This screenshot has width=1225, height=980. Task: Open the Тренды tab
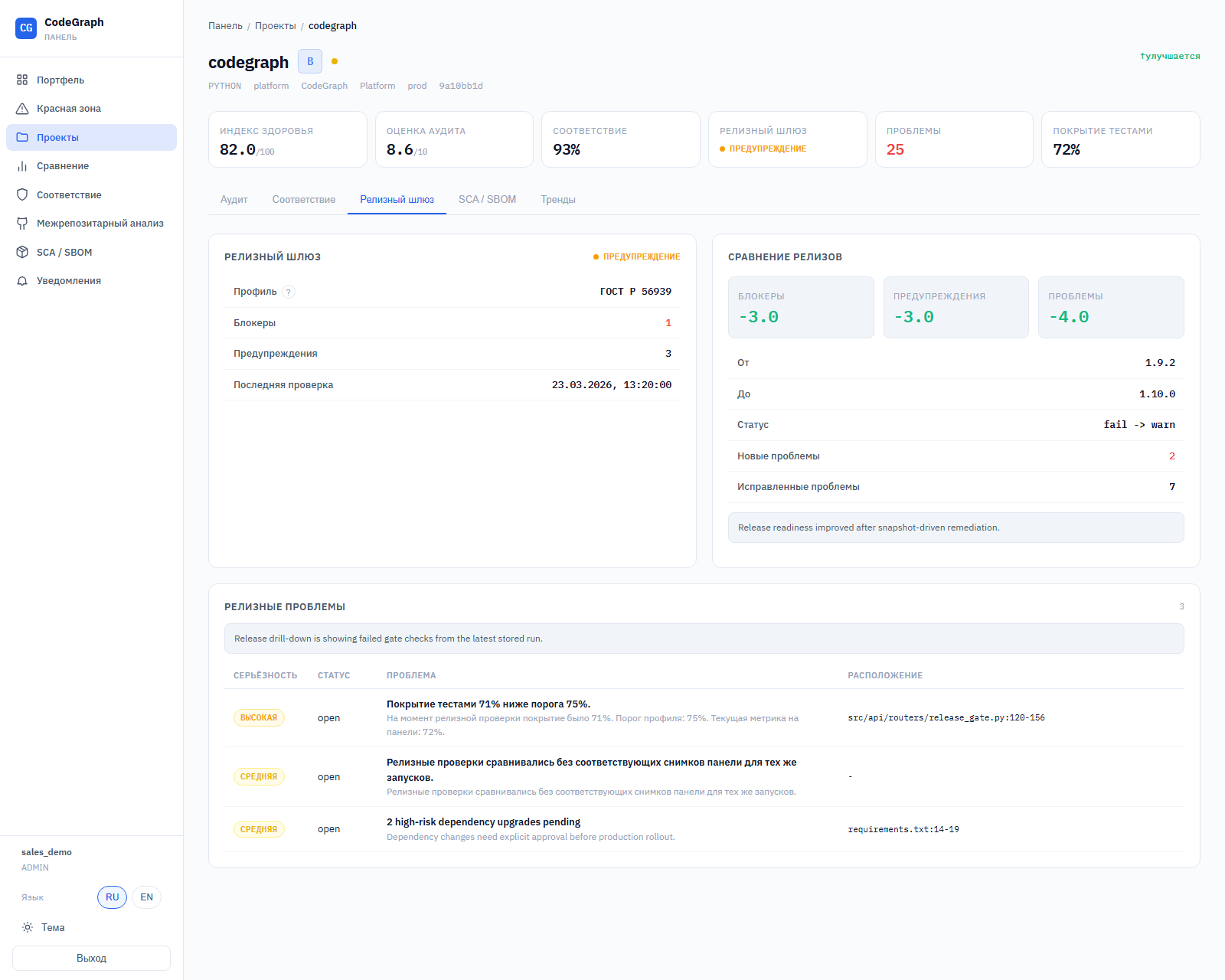tap(557, 200)
